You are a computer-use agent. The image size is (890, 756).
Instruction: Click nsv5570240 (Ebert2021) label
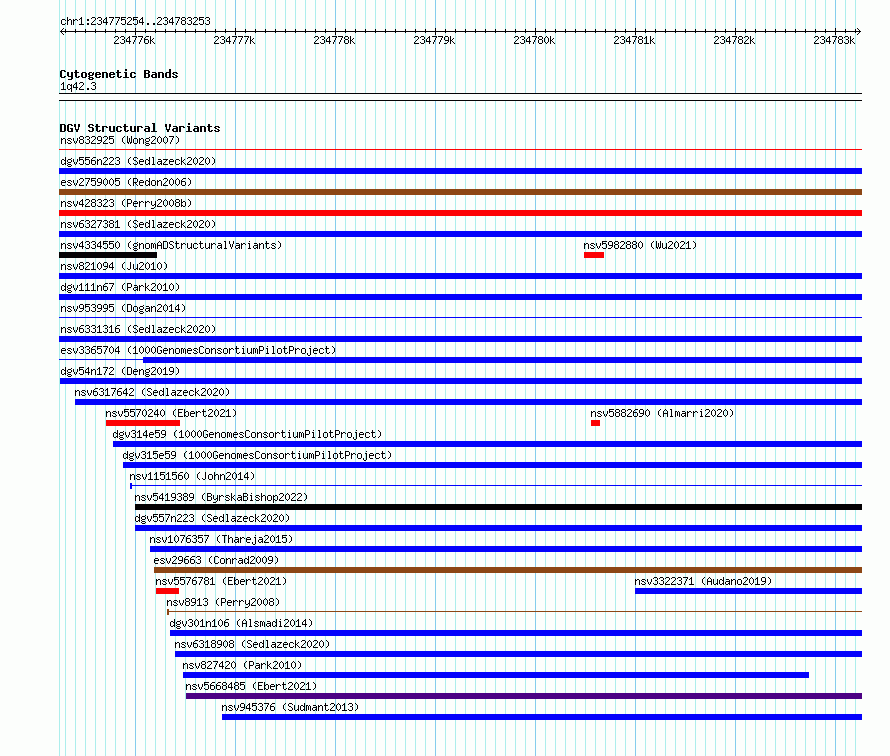[171, 413]
